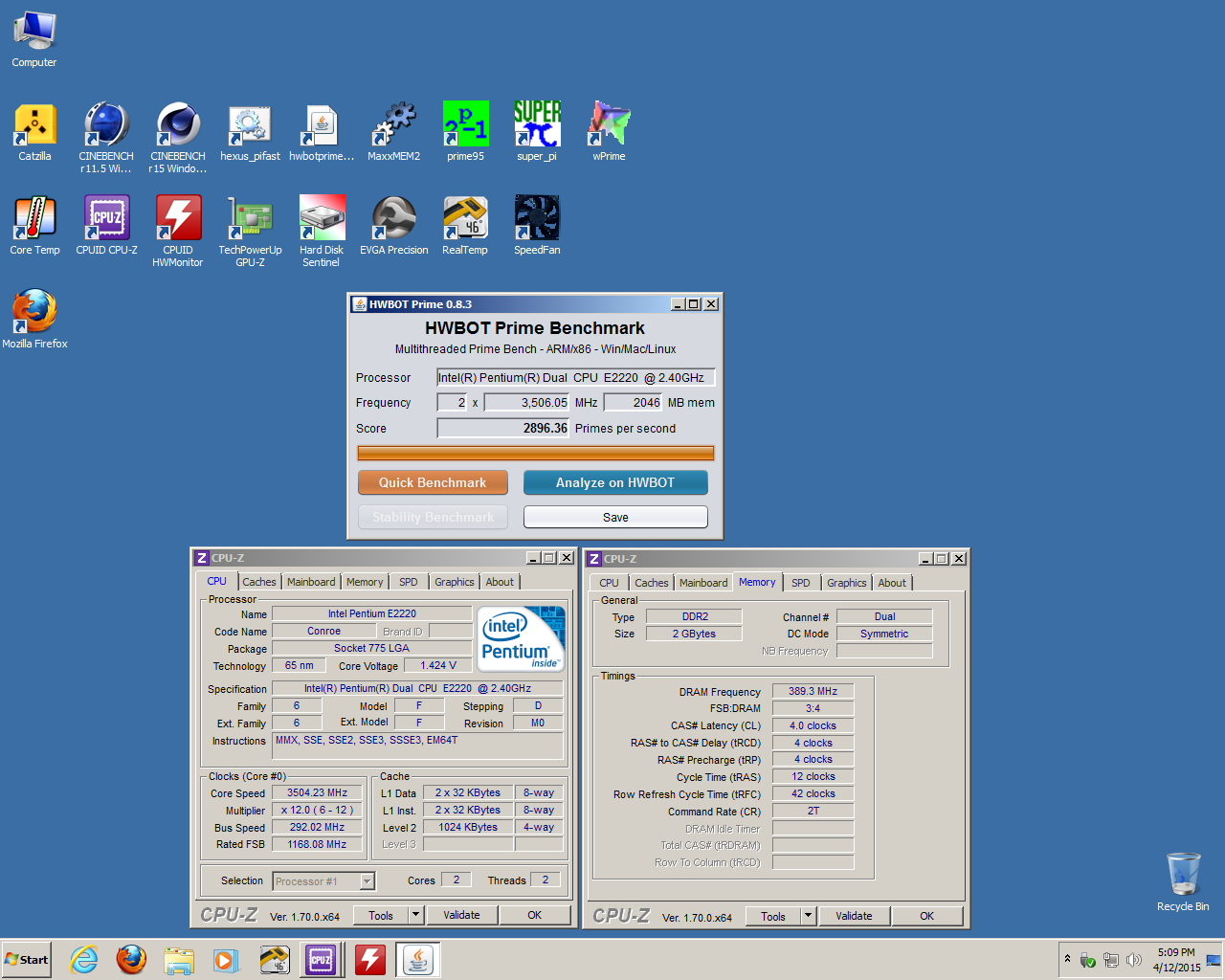
Task: Click the Processor name field in HWBOT Prime
Action: click(576, 377)
